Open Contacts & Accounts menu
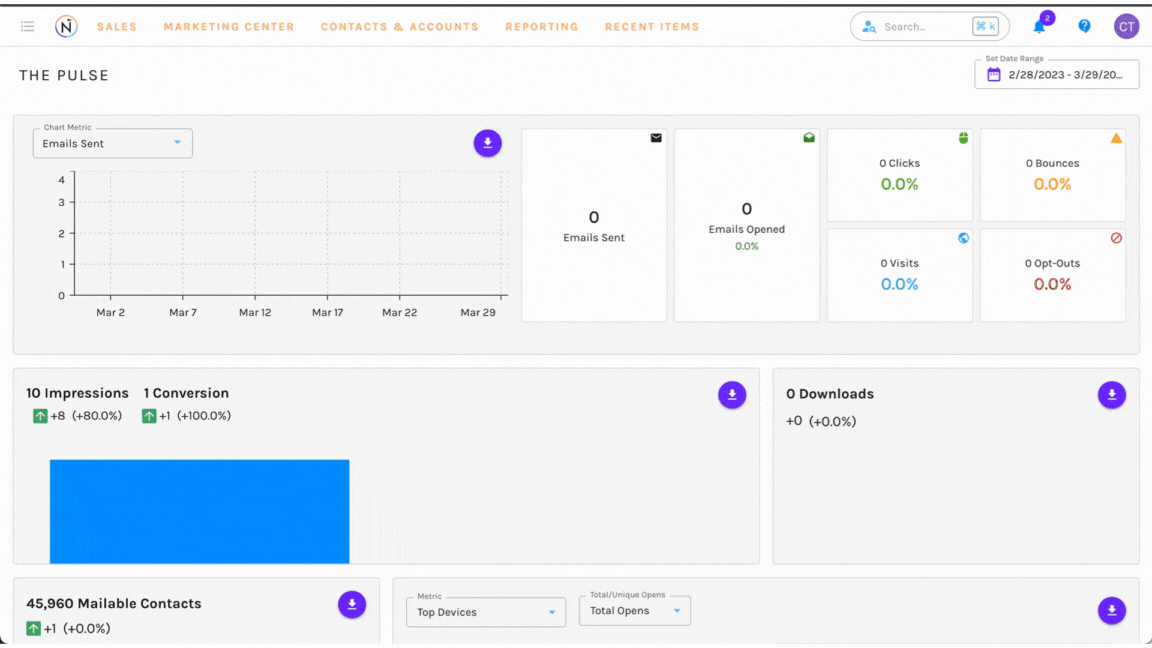The width and height of the screenshot is (1152, 648). click(400, 26)
